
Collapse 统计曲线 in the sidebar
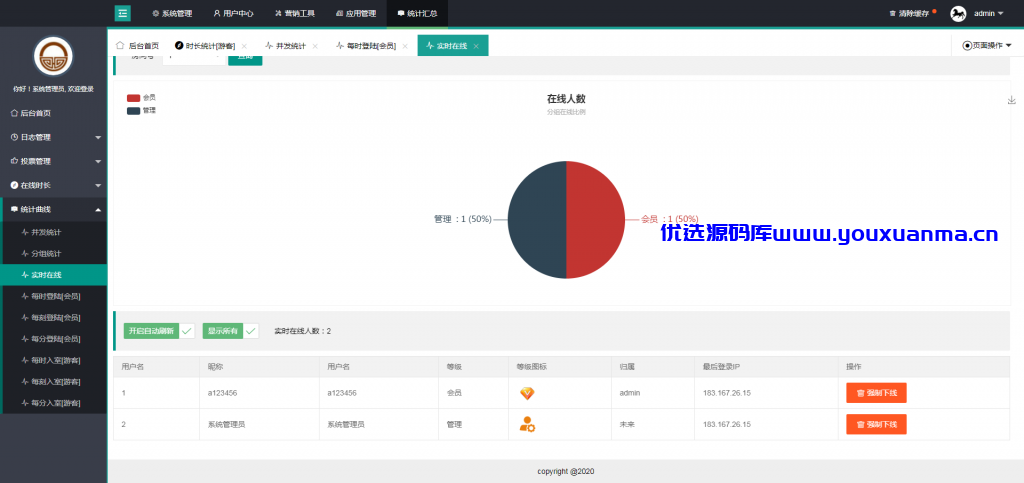(54, 210)
